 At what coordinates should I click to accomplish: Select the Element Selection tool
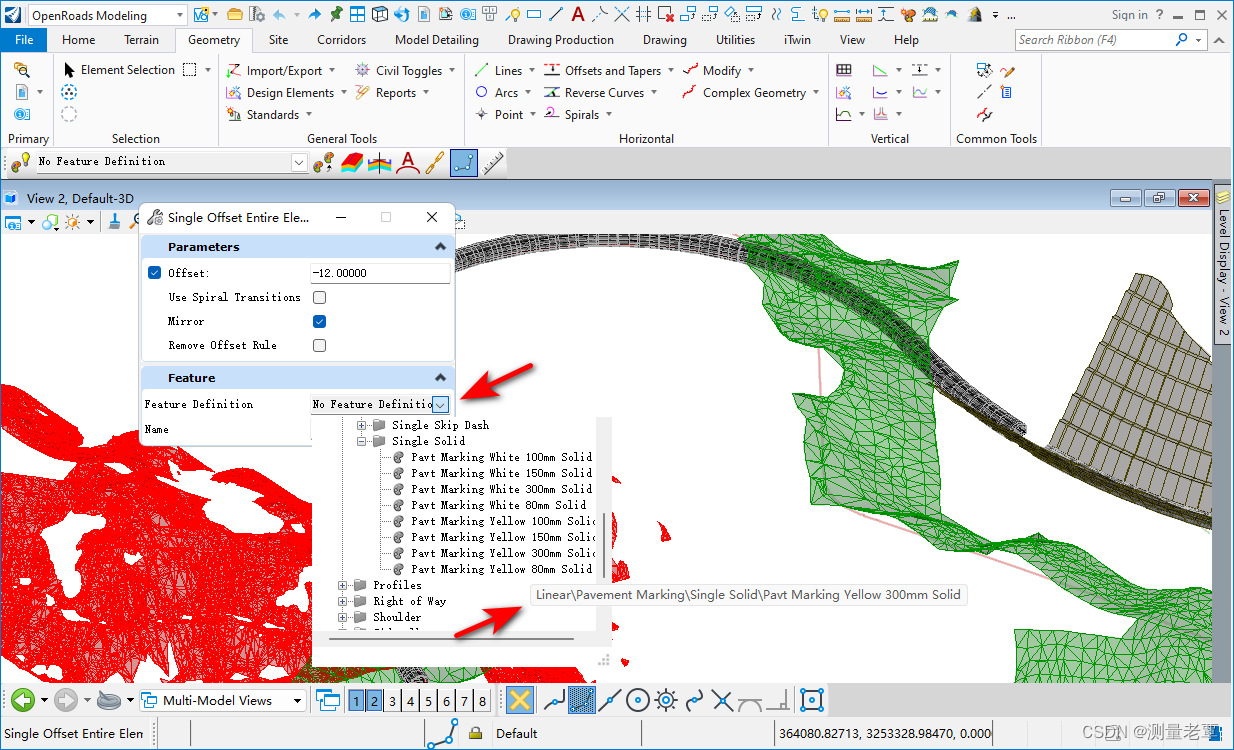pyautogui.click(x=119, y=70)
